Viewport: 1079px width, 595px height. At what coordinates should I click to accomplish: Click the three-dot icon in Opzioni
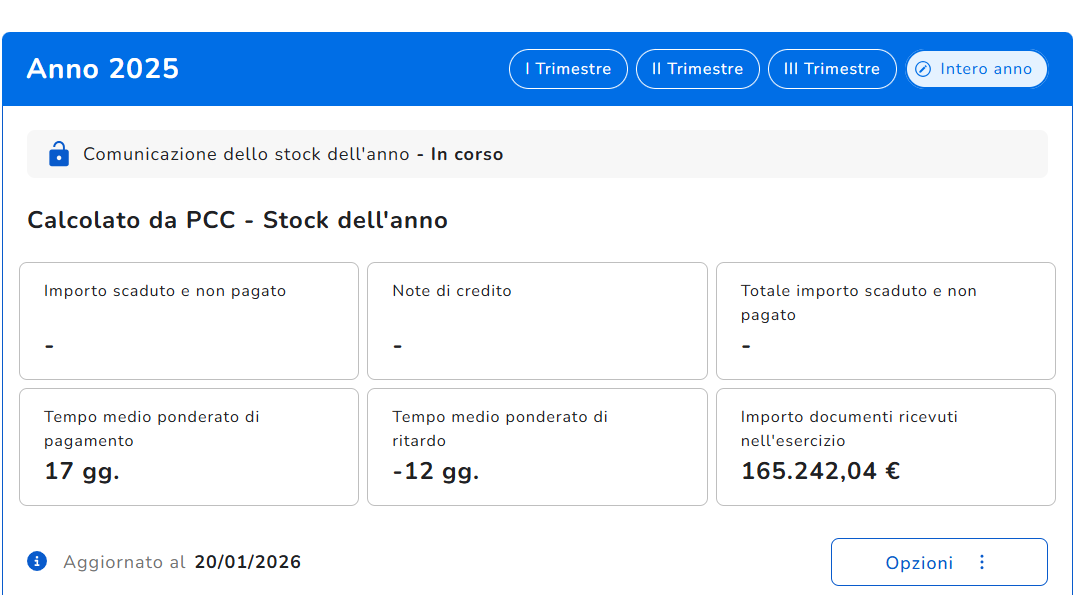[982, 563]
